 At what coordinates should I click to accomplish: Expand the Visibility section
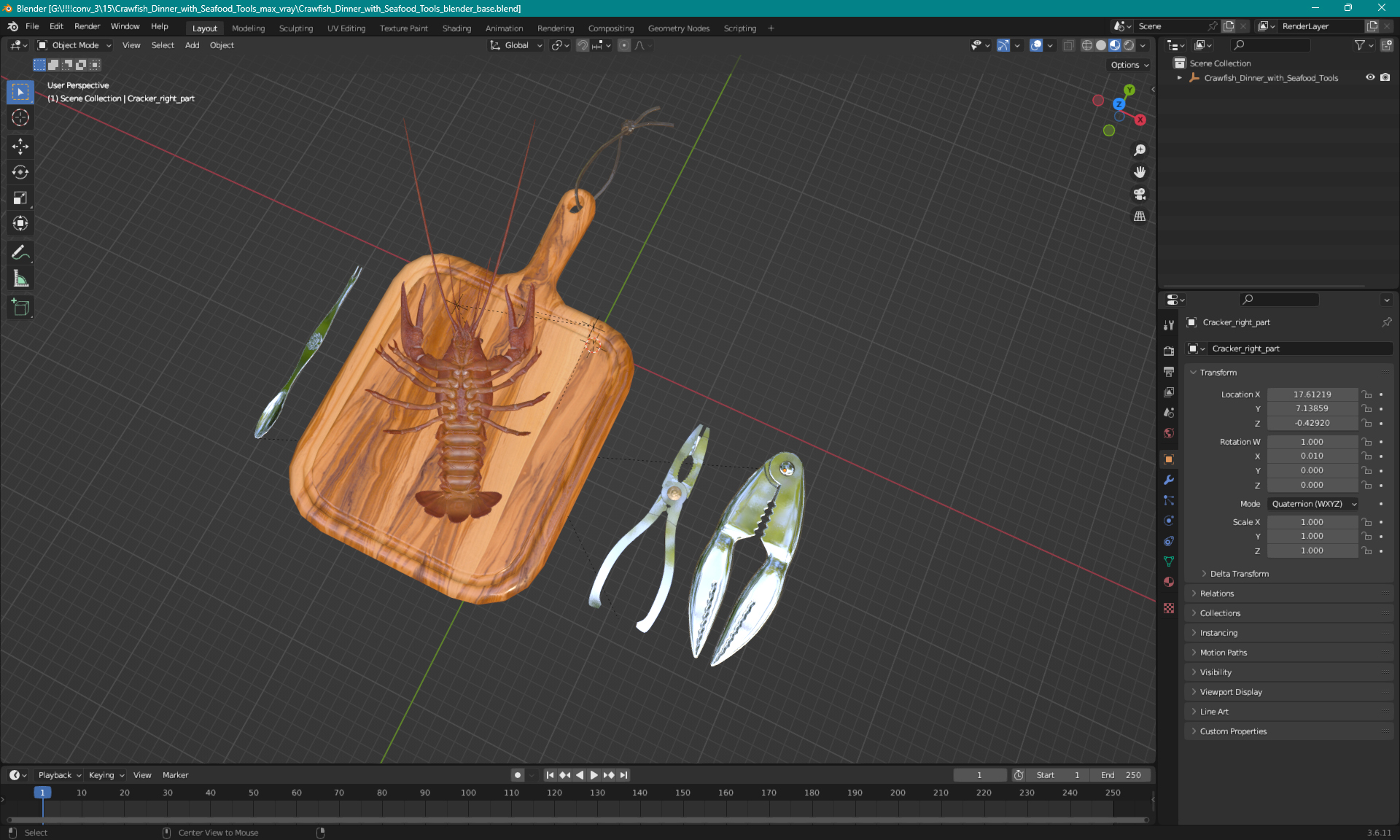(1215, 672)
